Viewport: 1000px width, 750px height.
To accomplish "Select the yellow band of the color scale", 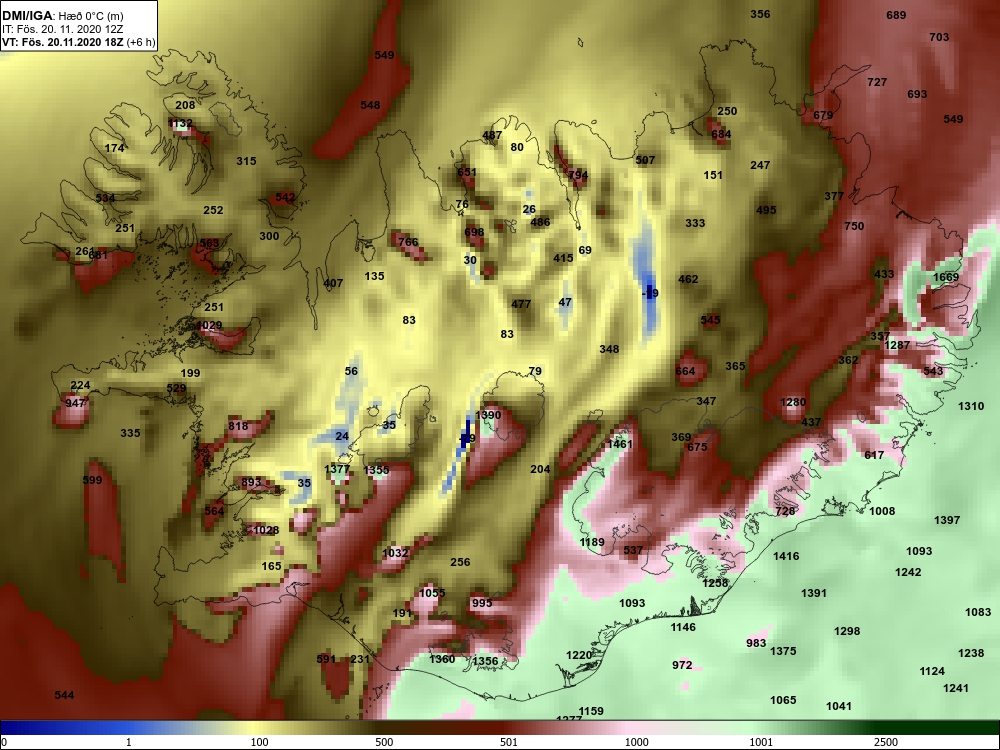I will [x=255, y=728].
